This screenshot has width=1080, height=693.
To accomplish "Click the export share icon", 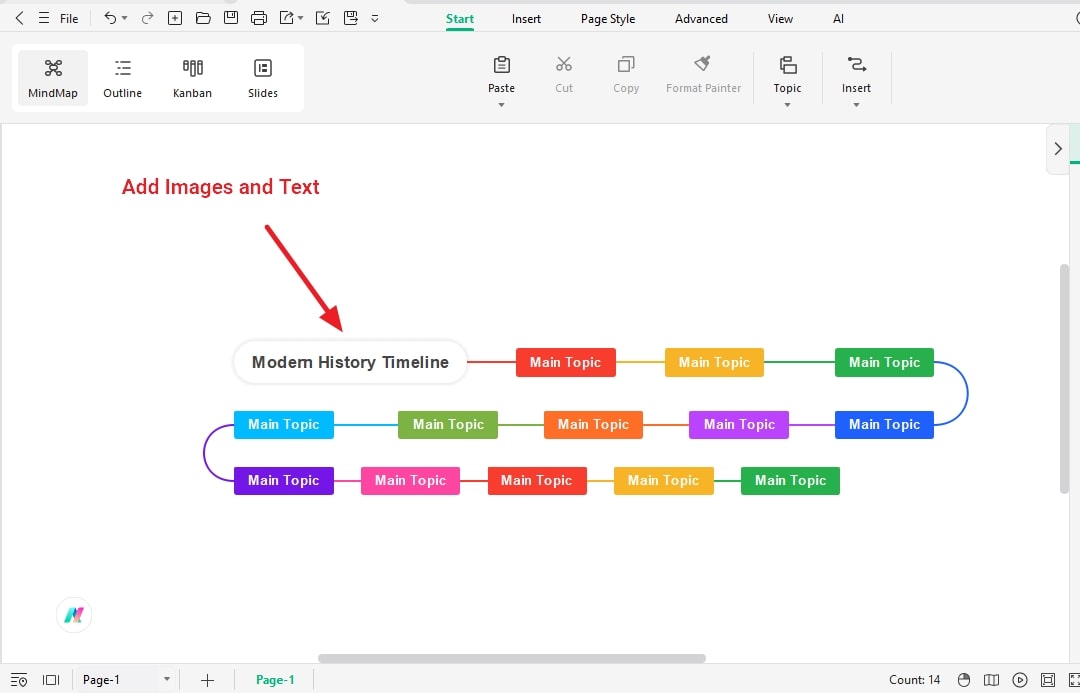I will (287, 19).
